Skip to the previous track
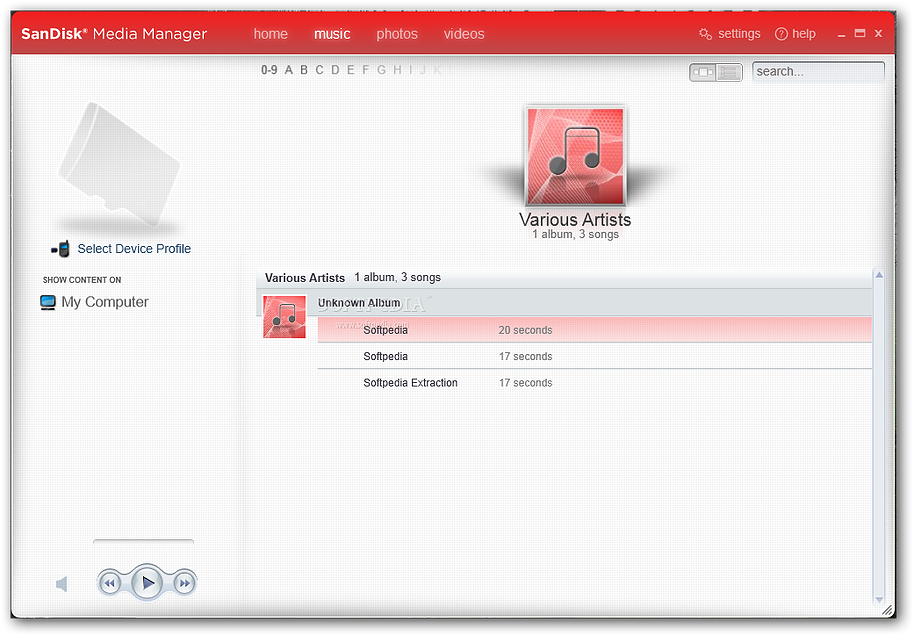914x635 pixels. [110, 583]
